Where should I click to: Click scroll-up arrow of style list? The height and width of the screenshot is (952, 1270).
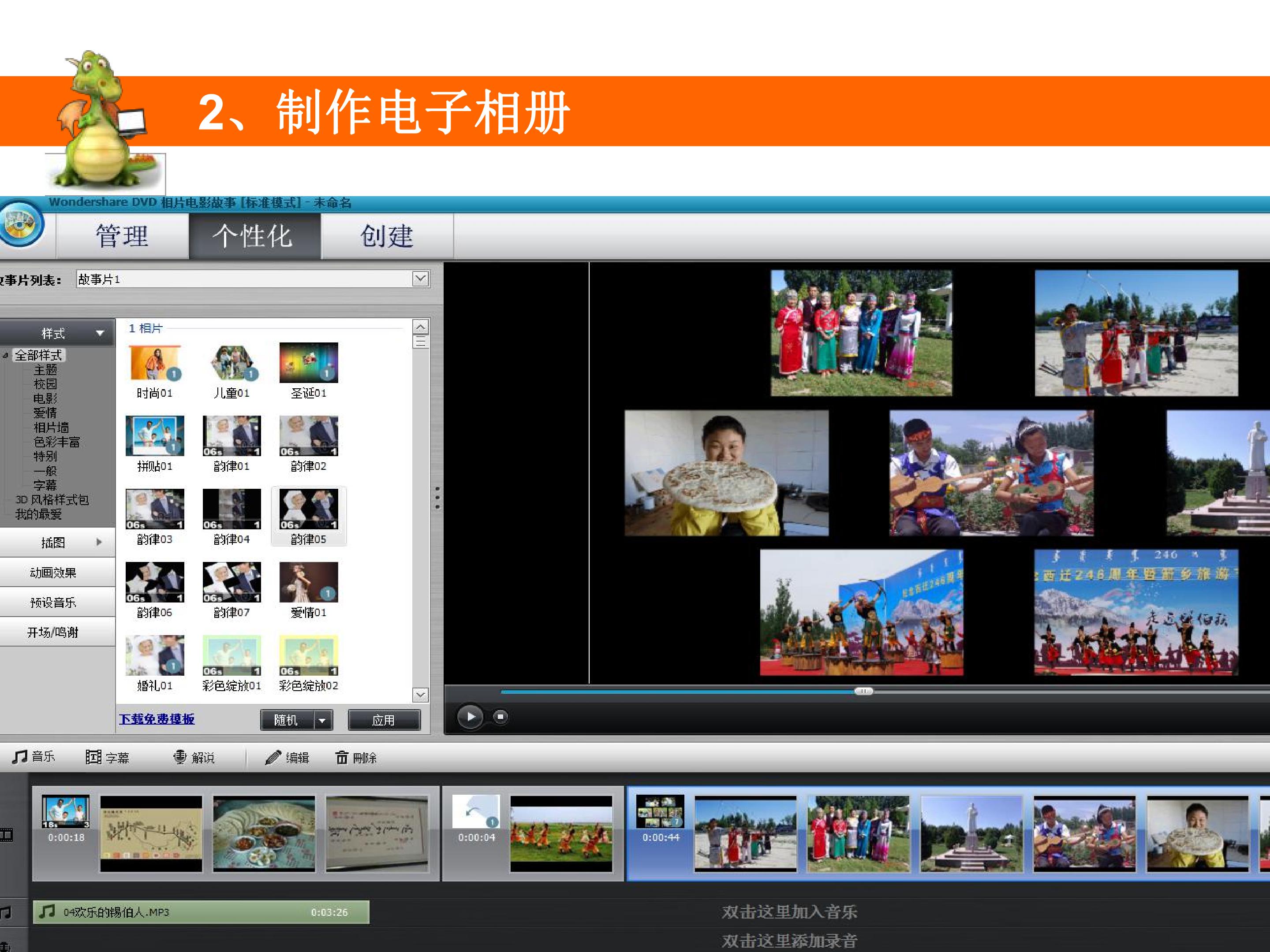(420, 327)
